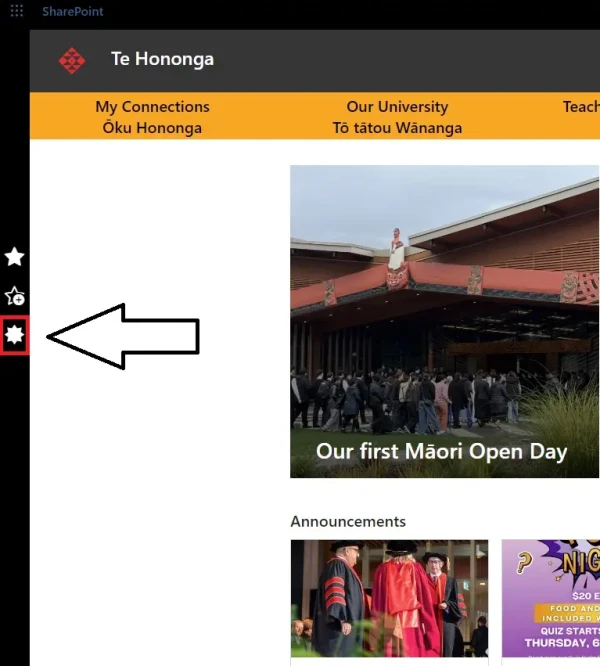Open the app launcher waffle icon
Image resolution: width=600 pixels, height=666 pixels.
coord(16,11)
